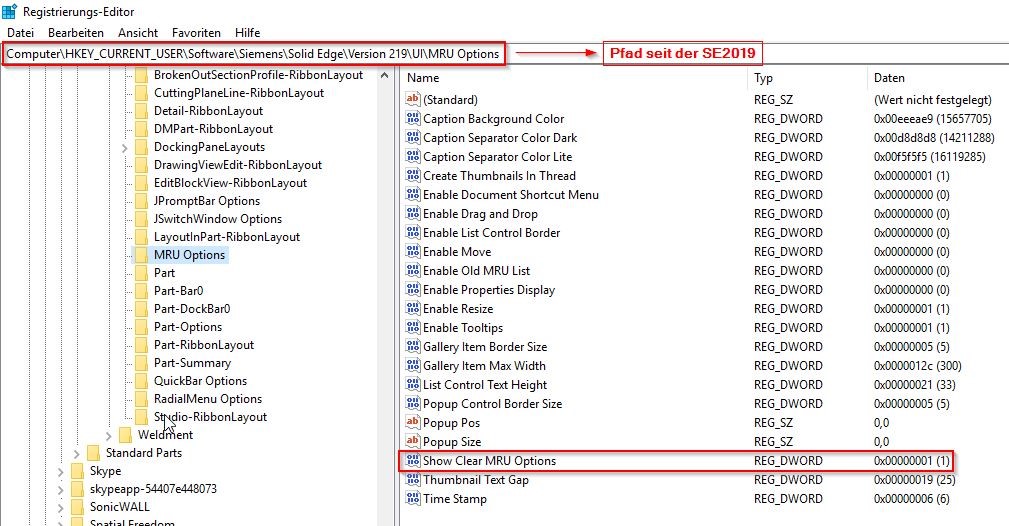Select the List Control Text Height entry

(x=485, y=385)
